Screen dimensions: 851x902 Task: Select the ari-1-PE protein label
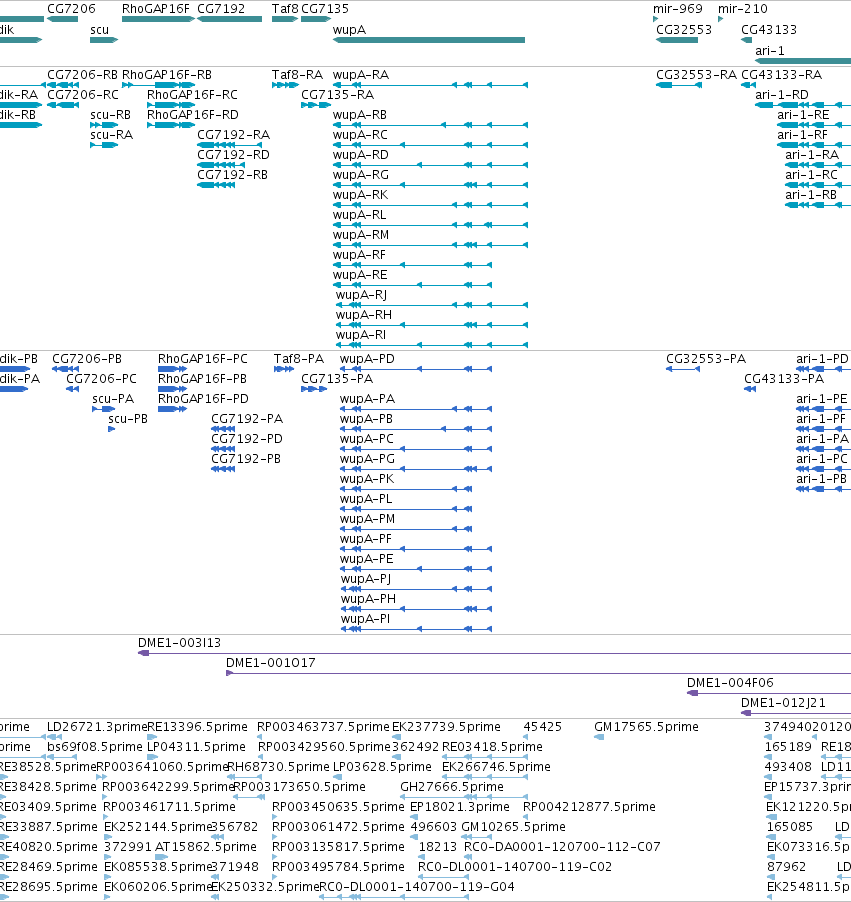click(x=822, y=399)
